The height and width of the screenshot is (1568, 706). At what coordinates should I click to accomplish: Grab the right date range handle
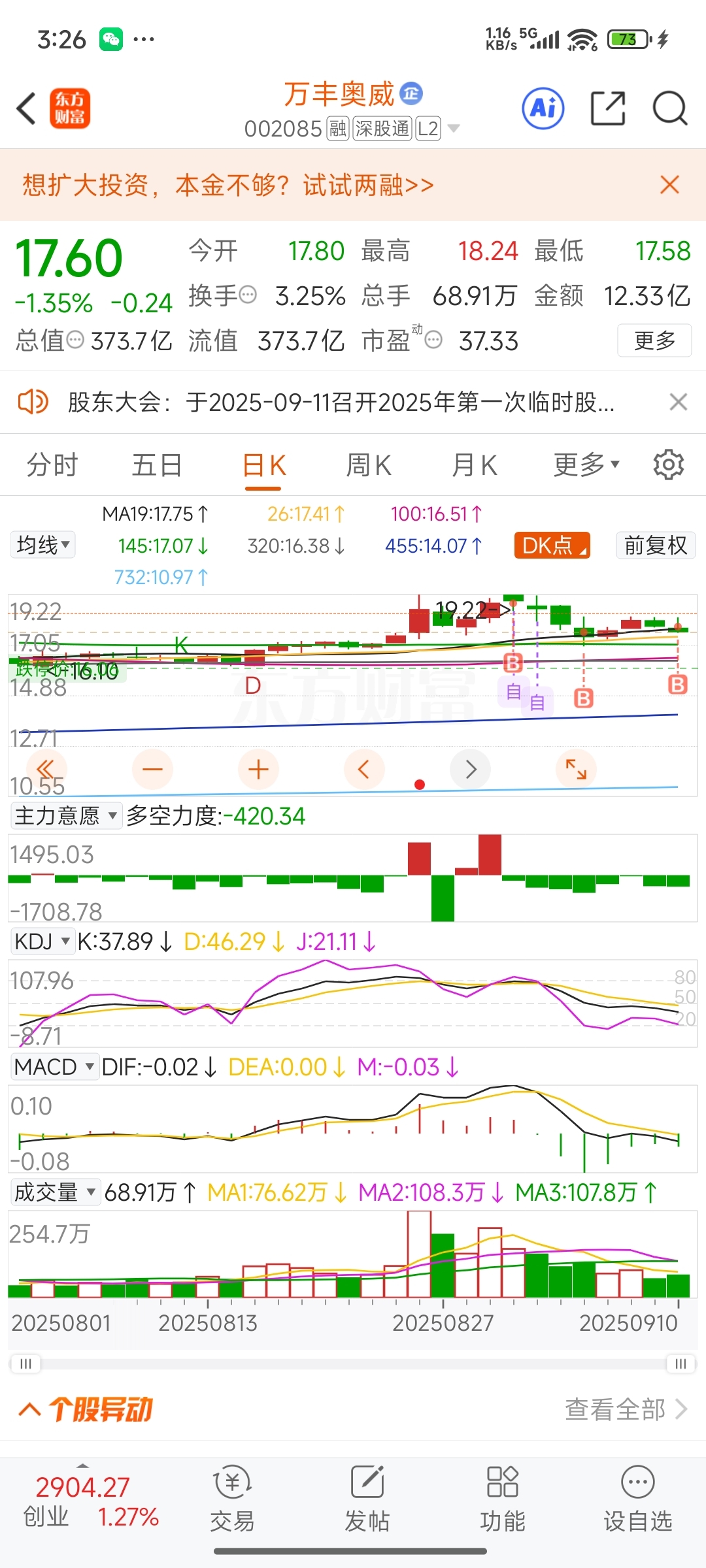[x=681, y=1364]
